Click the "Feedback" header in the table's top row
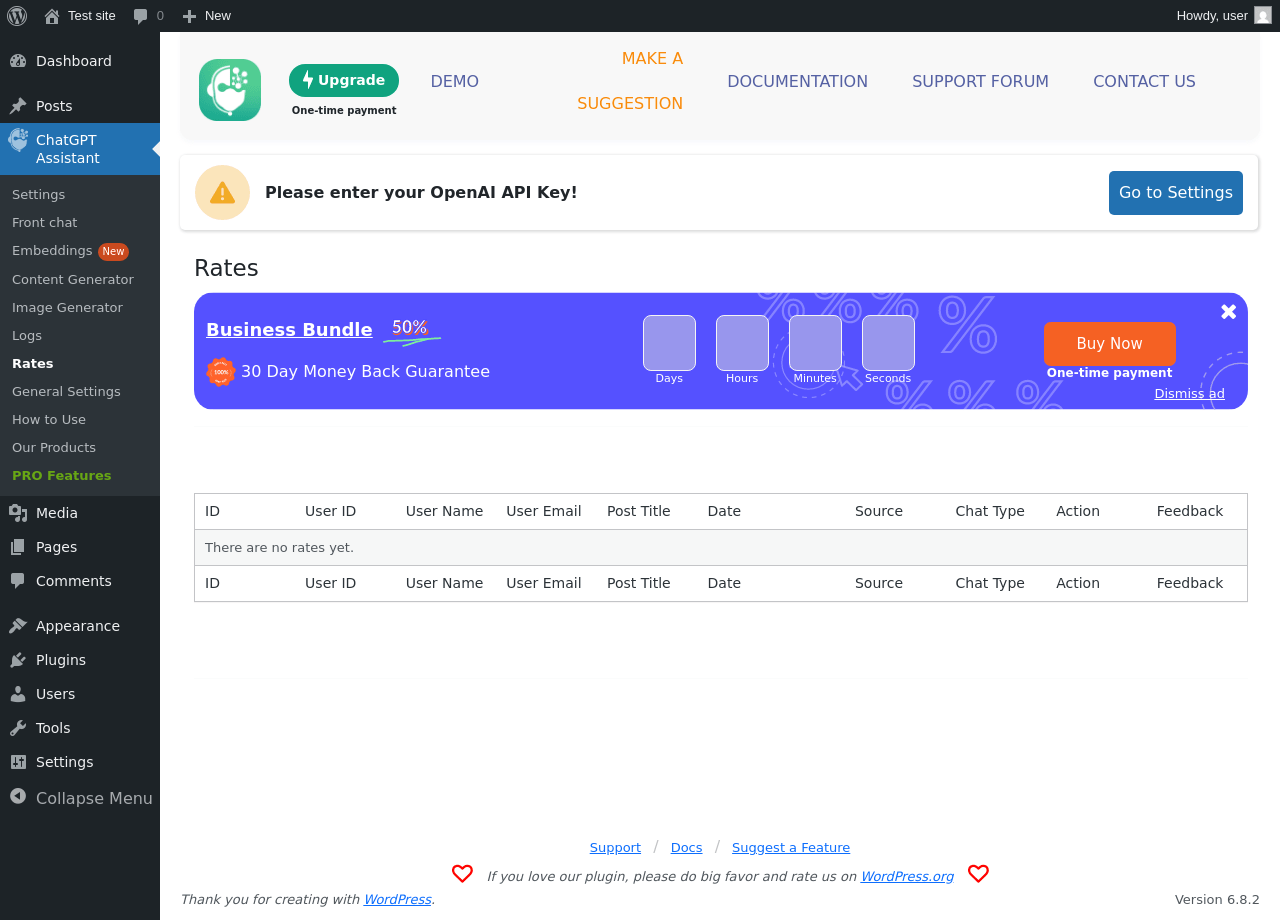The height and width of the screenshot is (920, 1280). (1190, 512)
